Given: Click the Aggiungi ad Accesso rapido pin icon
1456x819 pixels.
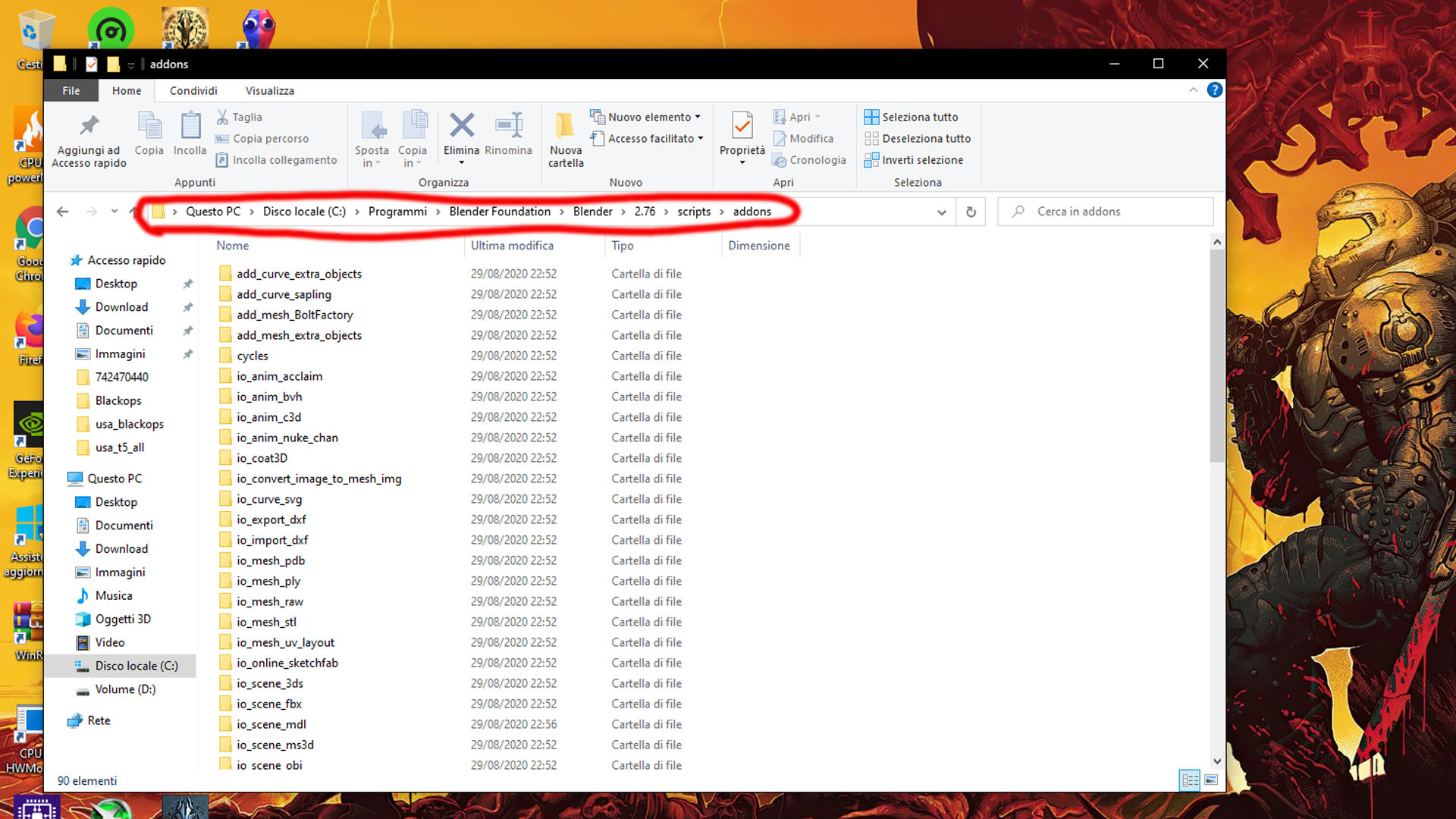Looking at the screenshot, I should click(x=89, y=126).
